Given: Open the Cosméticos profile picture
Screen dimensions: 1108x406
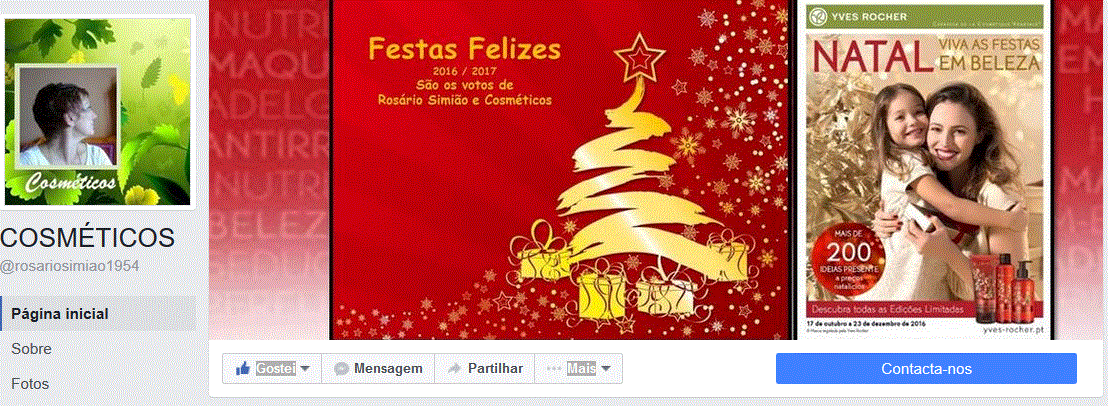Looking at the screenshot, I should point(98,112).
